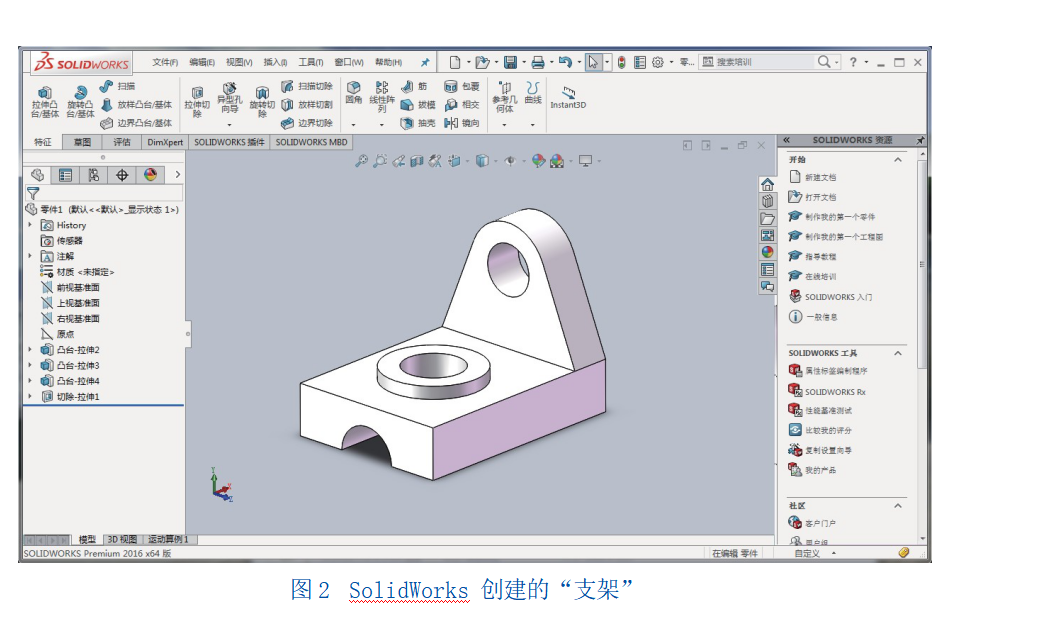Open the dropdown arrow under 异型孔向导
1054x618 pixels.
pyautogui.click(x=229, y=125)
